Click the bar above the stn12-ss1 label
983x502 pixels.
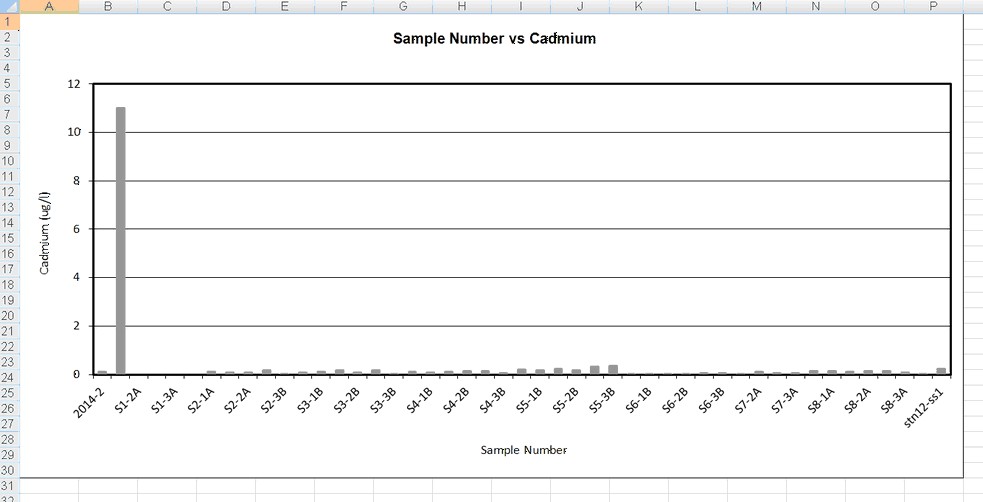941,370
